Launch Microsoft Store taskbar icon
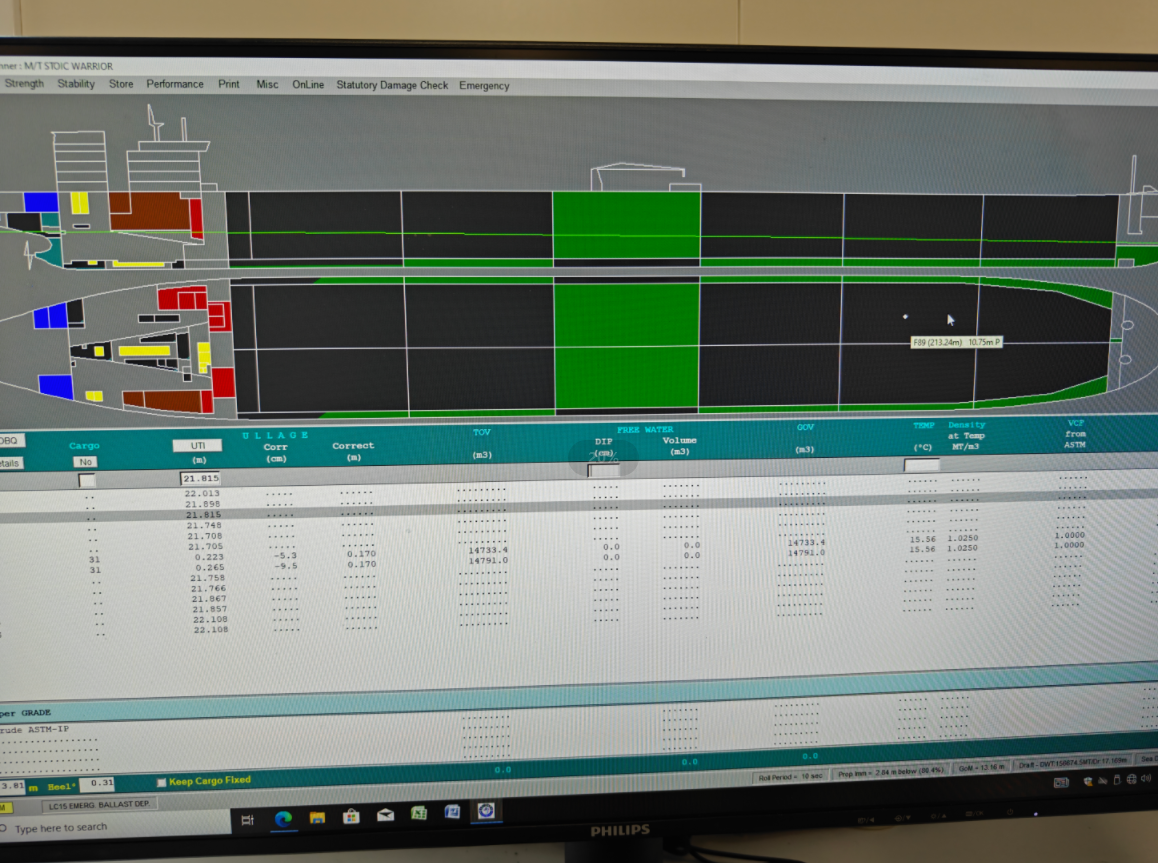 click(x=351, y=817)
